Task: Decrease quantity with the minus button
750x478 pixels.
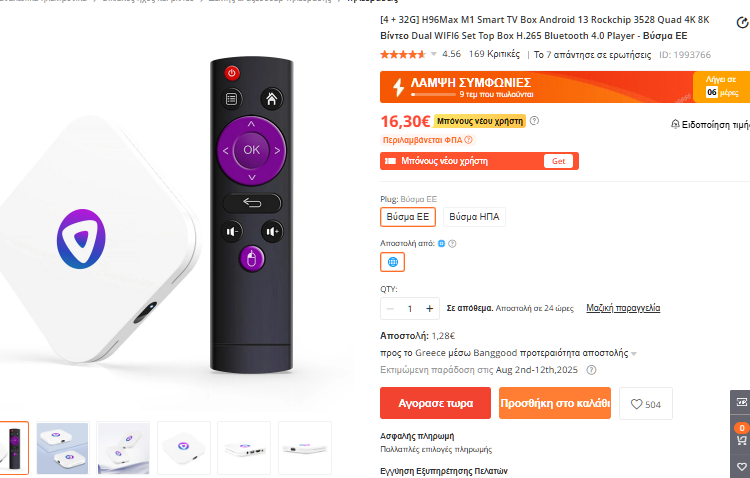Action: (390, 309)
